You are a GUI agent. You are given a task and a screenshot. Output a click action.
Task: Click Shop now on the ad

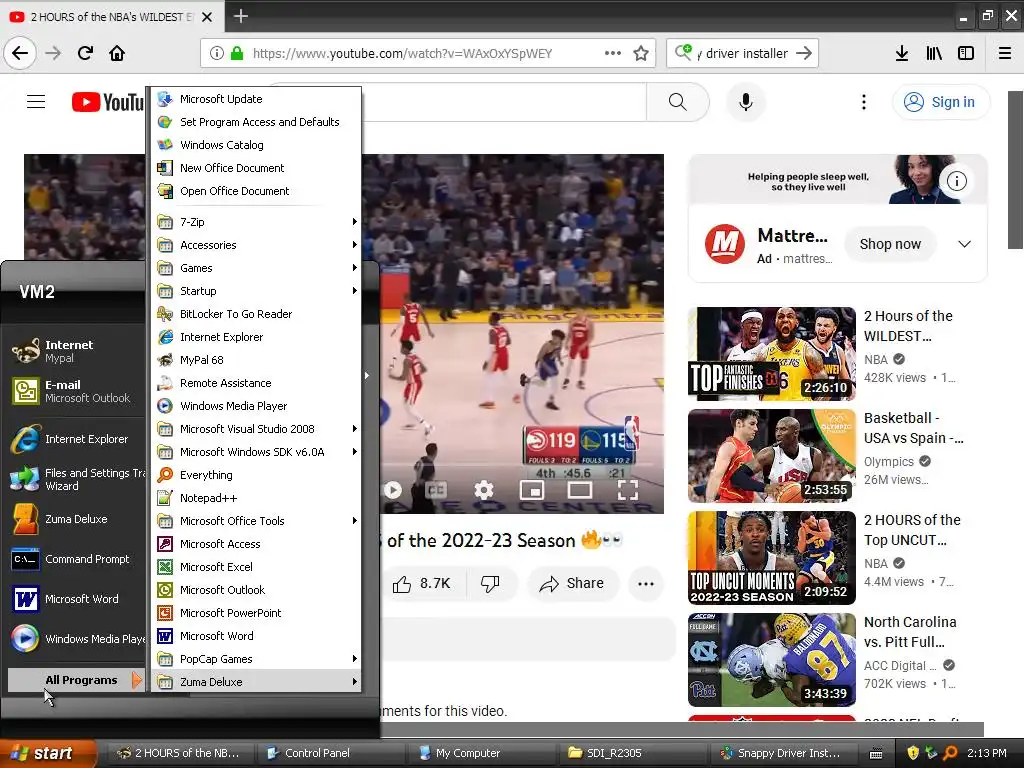pos(889,244)
